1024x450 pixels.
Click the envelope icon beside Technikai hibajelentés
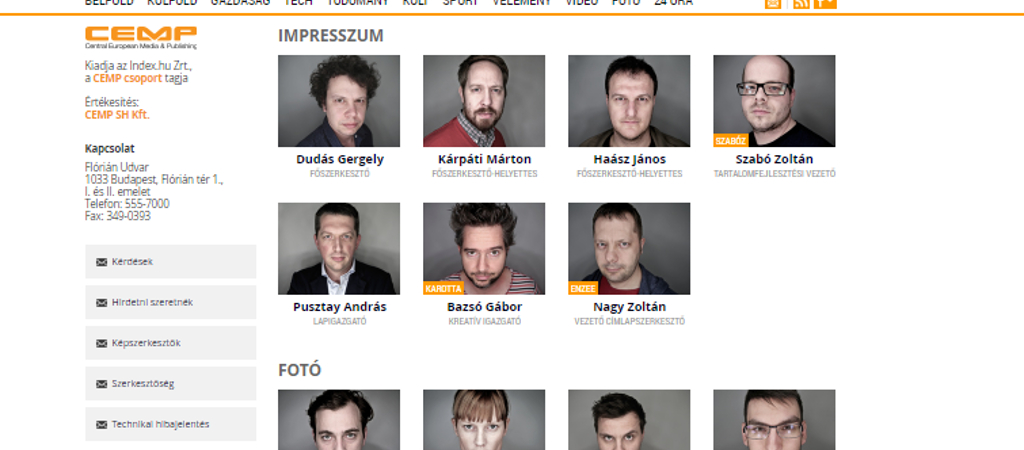pyautogui.click(x=101, y=425)
